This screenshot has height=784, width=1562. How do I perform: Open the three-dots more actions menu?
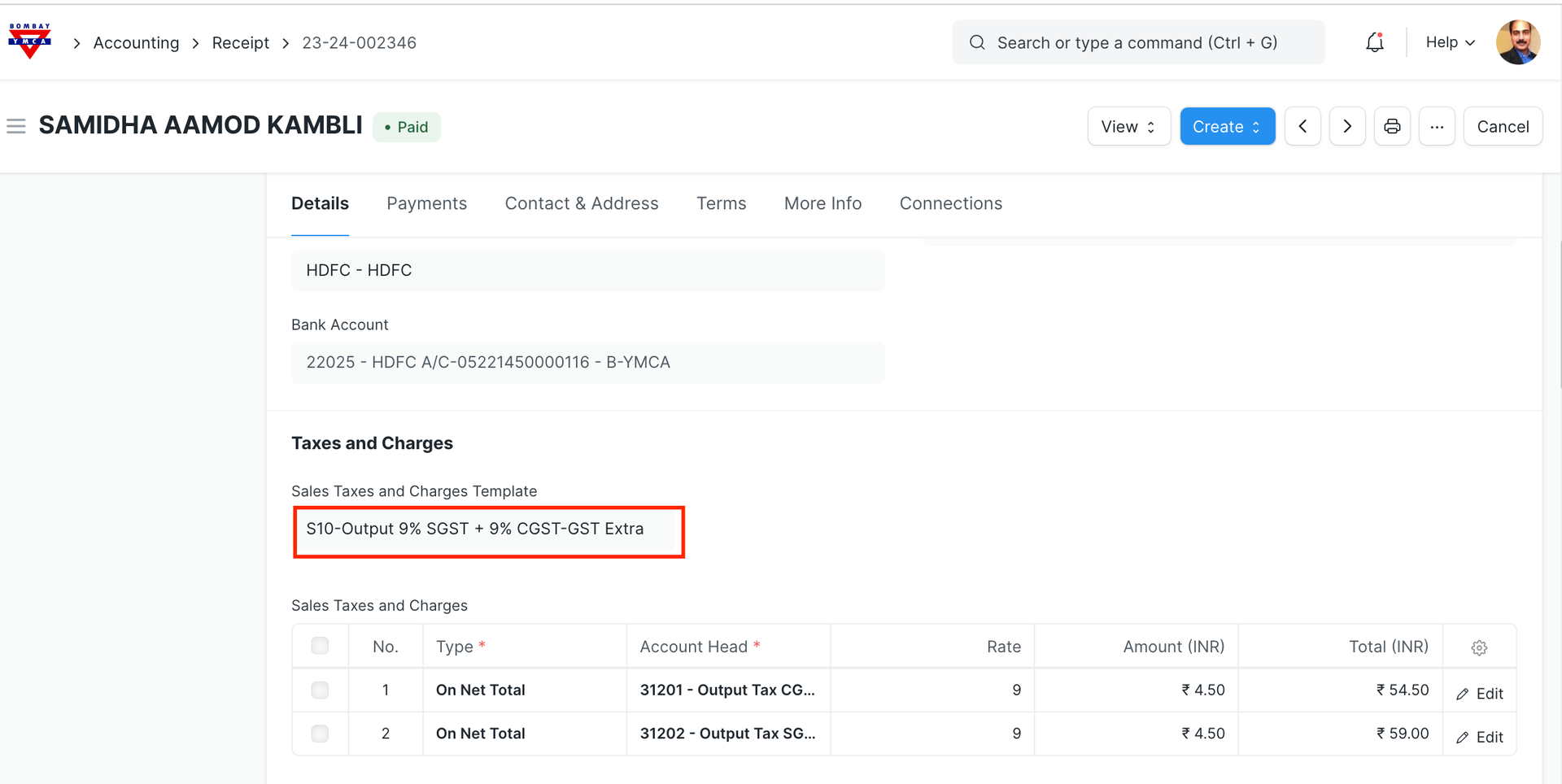point(1437,126)
